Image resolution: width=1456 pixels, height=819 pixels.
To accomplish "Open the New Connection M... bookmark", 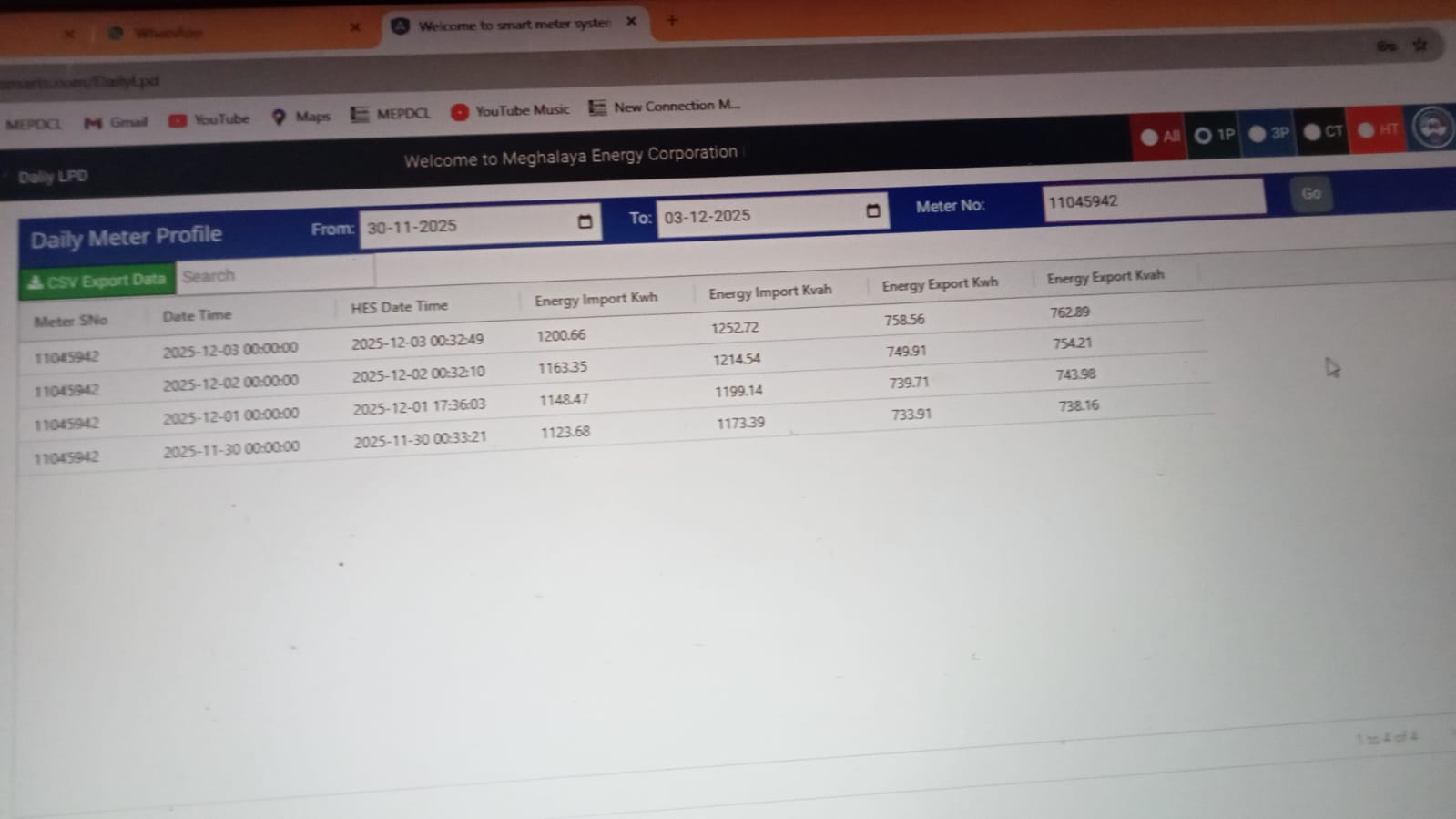I will click(x=664, y=107).
